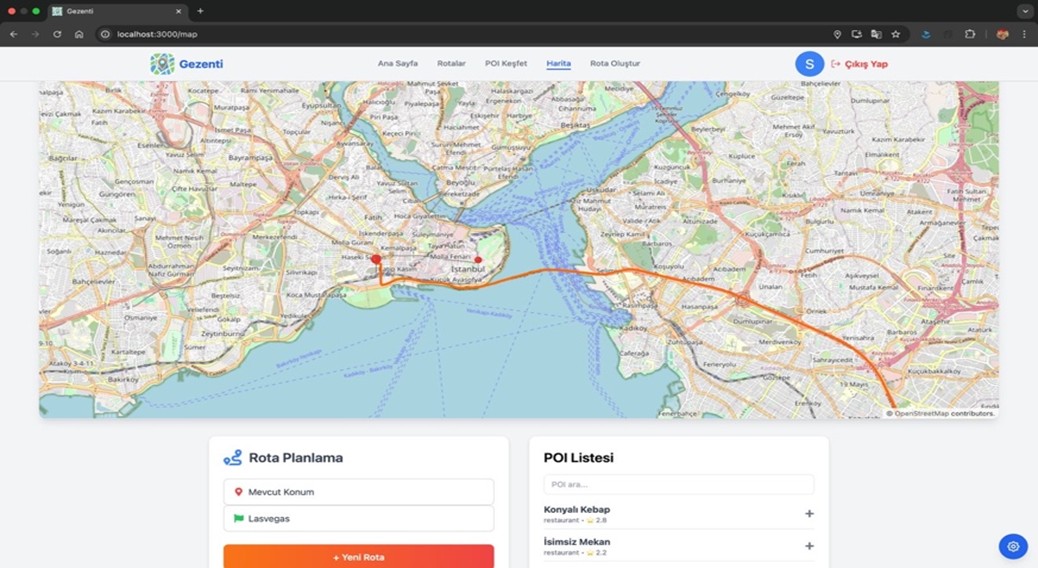Add Konyalı Kebap using its plus icon
Screen dimensions: 1038x568
coord(809,514)
